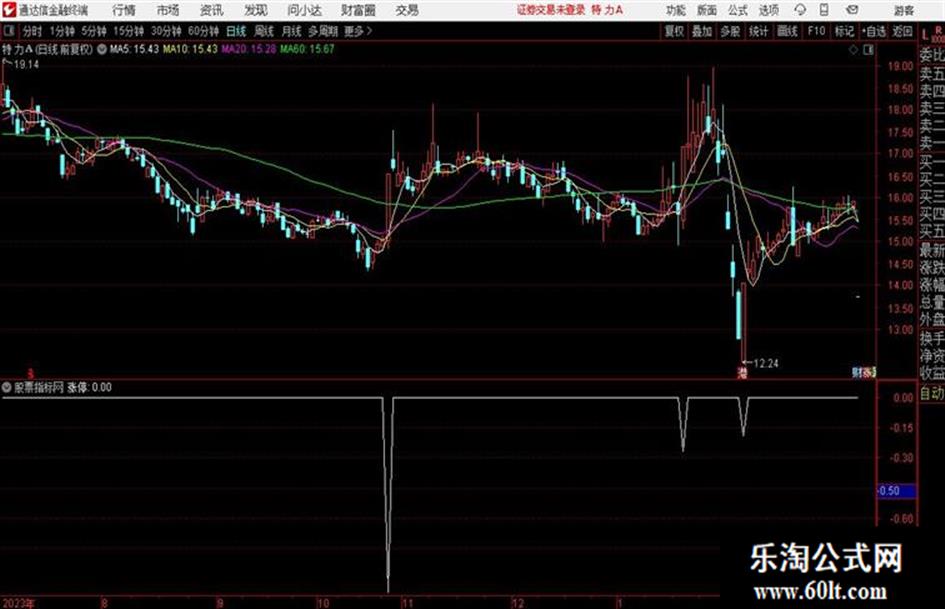Add stock with 自选 button
Screen dimensions: 945x609
click(x=873, y=31)
